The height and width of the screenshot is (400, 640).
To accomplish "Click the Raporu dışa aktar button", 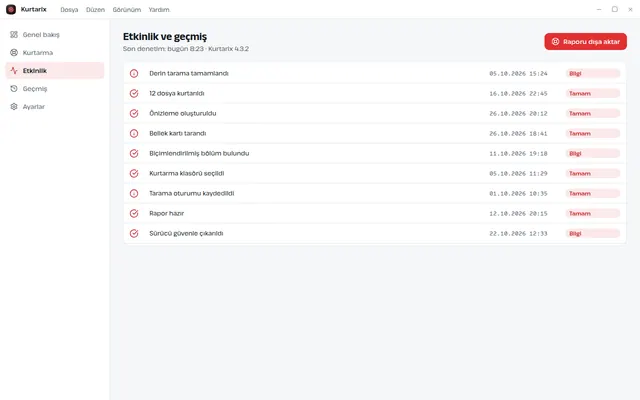I will pyautogui.click(x=585, y=42).
